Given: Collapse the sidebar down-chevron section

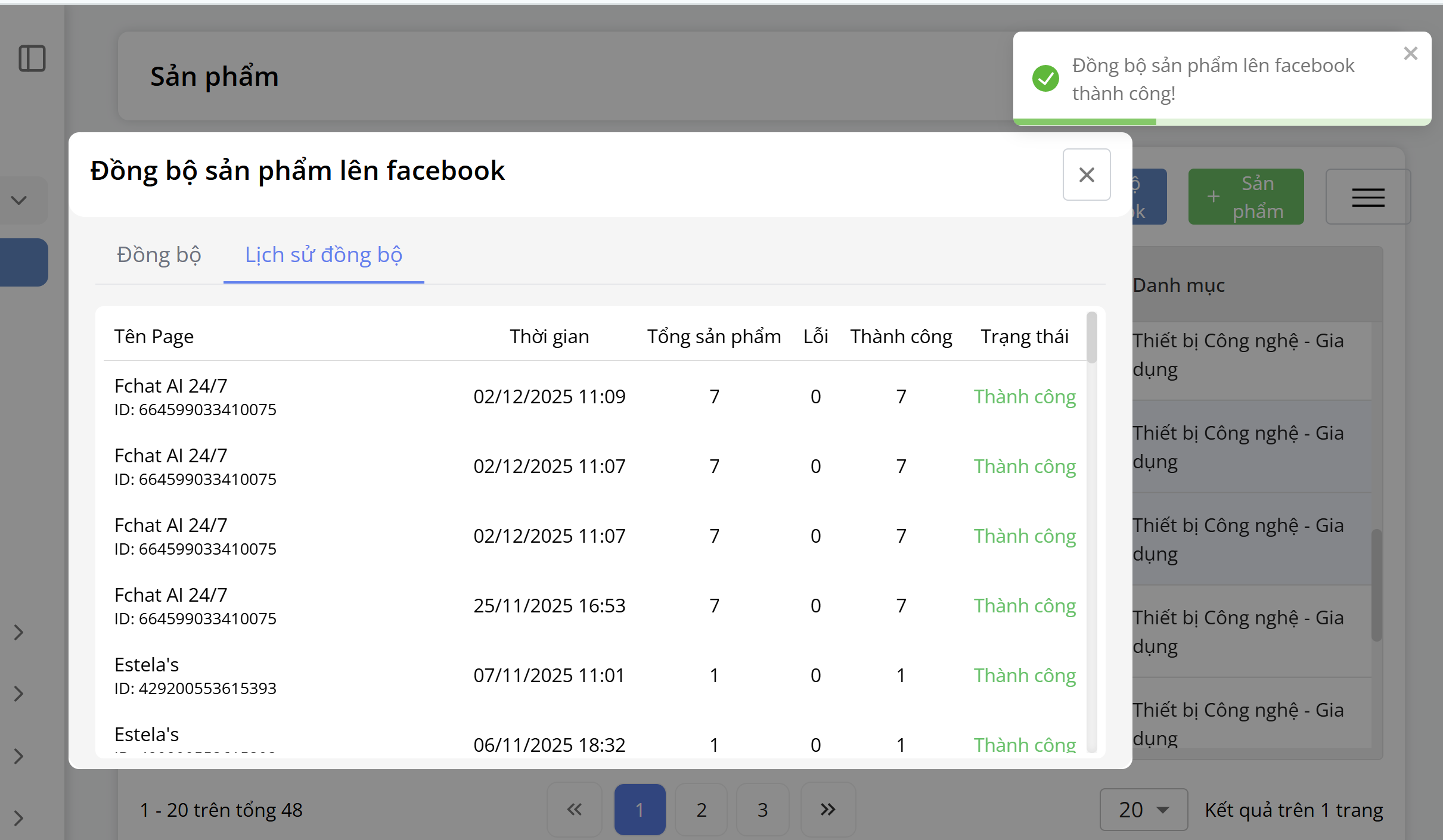Looking at the screenshot, I should (x=19, y=200).
